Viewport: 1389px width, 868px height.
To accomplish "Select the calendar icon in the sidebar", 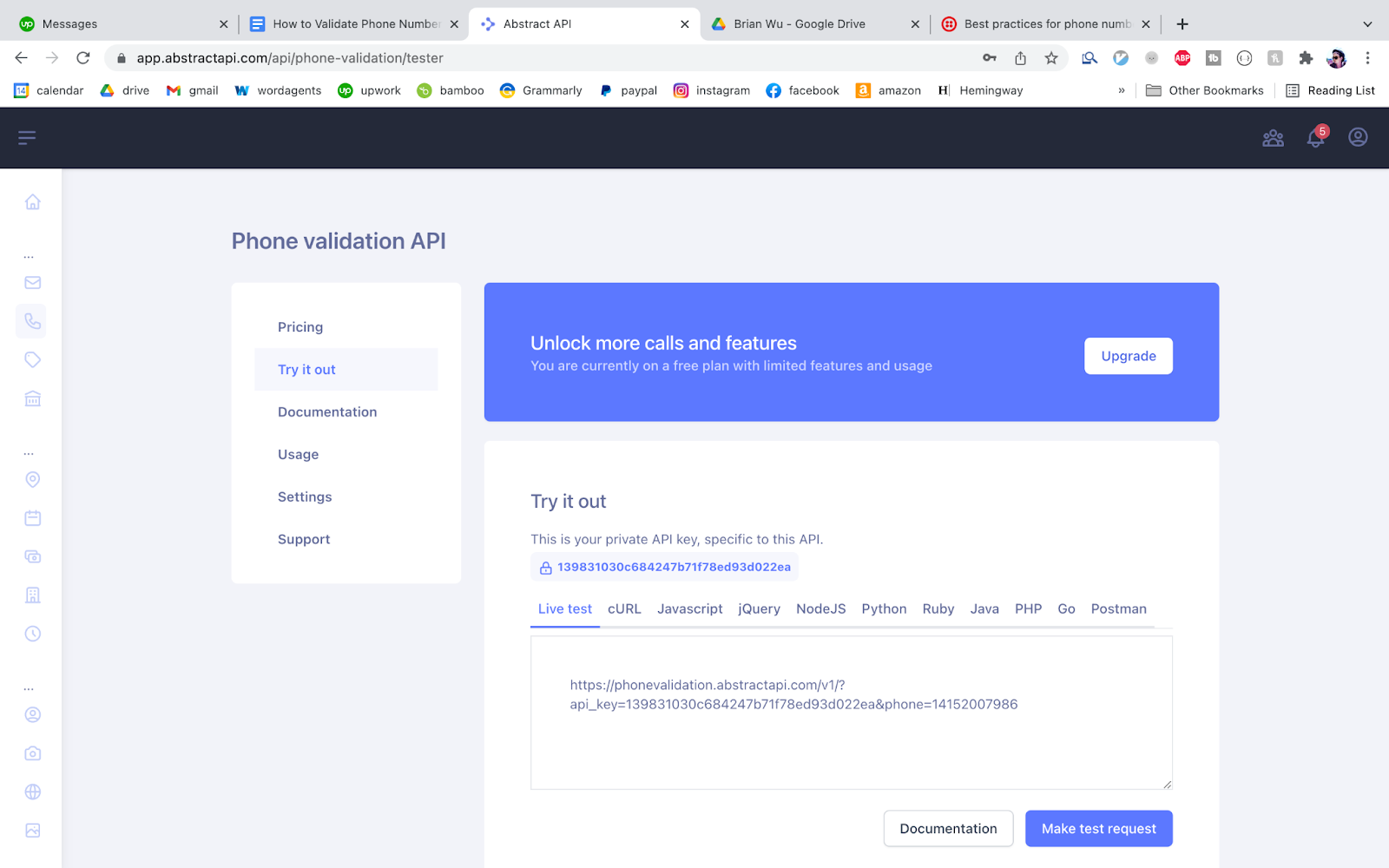I will (x=32, y=517).
